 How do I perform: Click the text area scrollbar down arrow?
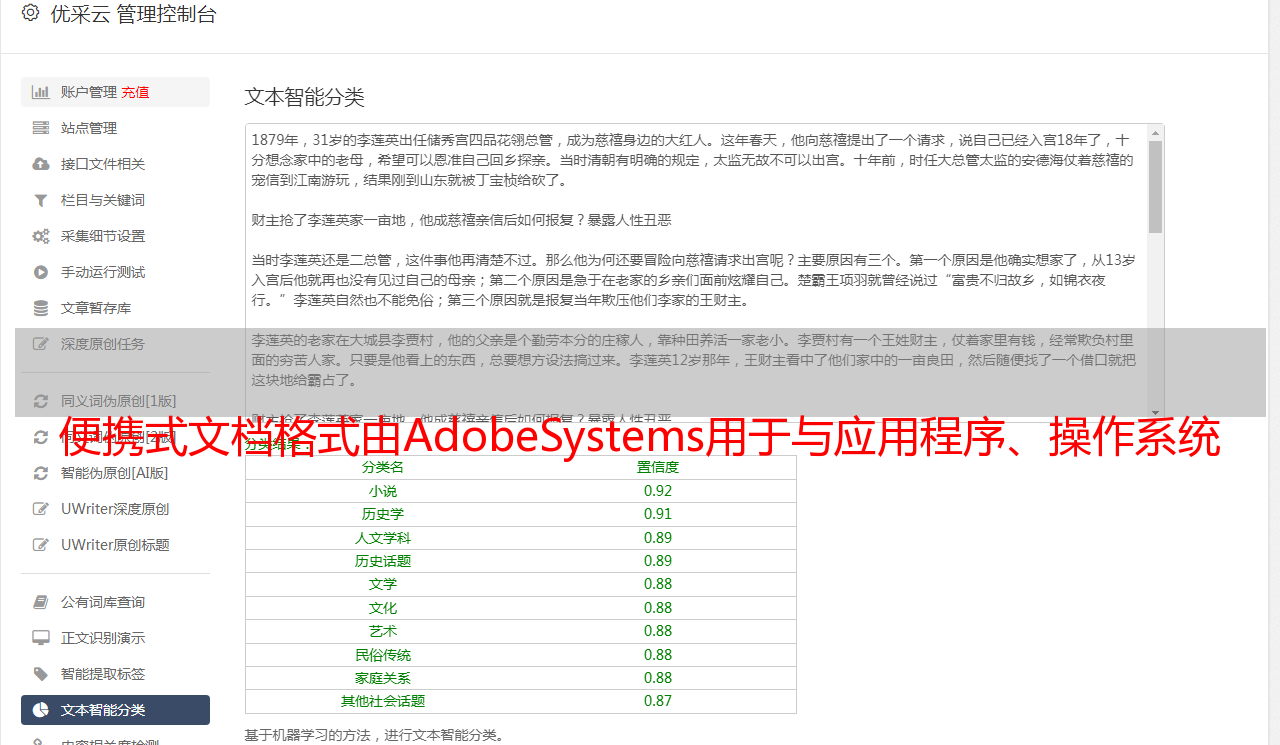point(1156,412)
